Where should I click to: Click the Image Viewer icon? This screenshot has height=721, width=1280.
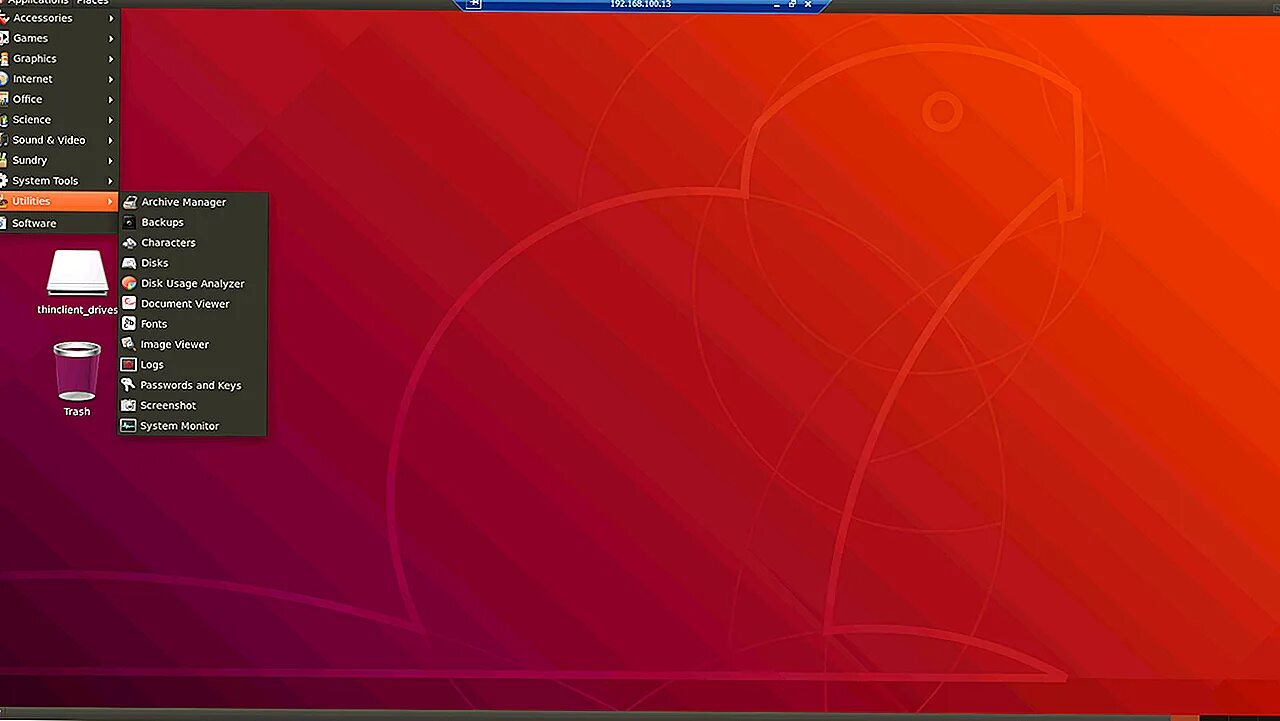pyautogui.click(x=129, y=344)
